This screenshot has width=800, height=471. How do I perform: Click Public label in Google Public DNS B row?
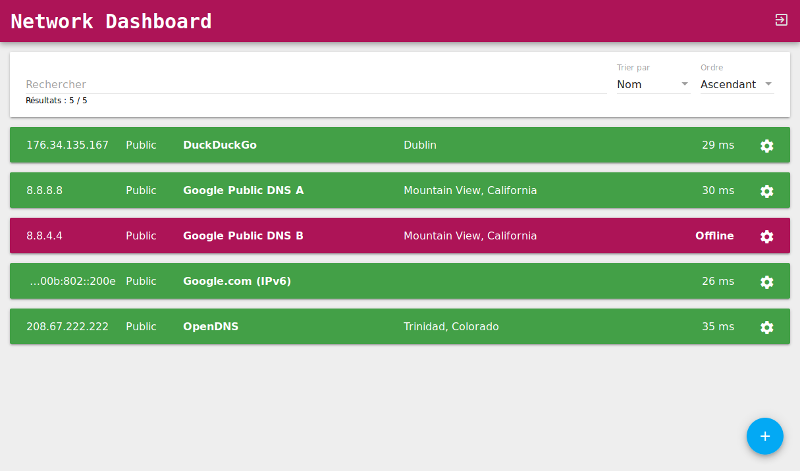(x=141, y=236)
